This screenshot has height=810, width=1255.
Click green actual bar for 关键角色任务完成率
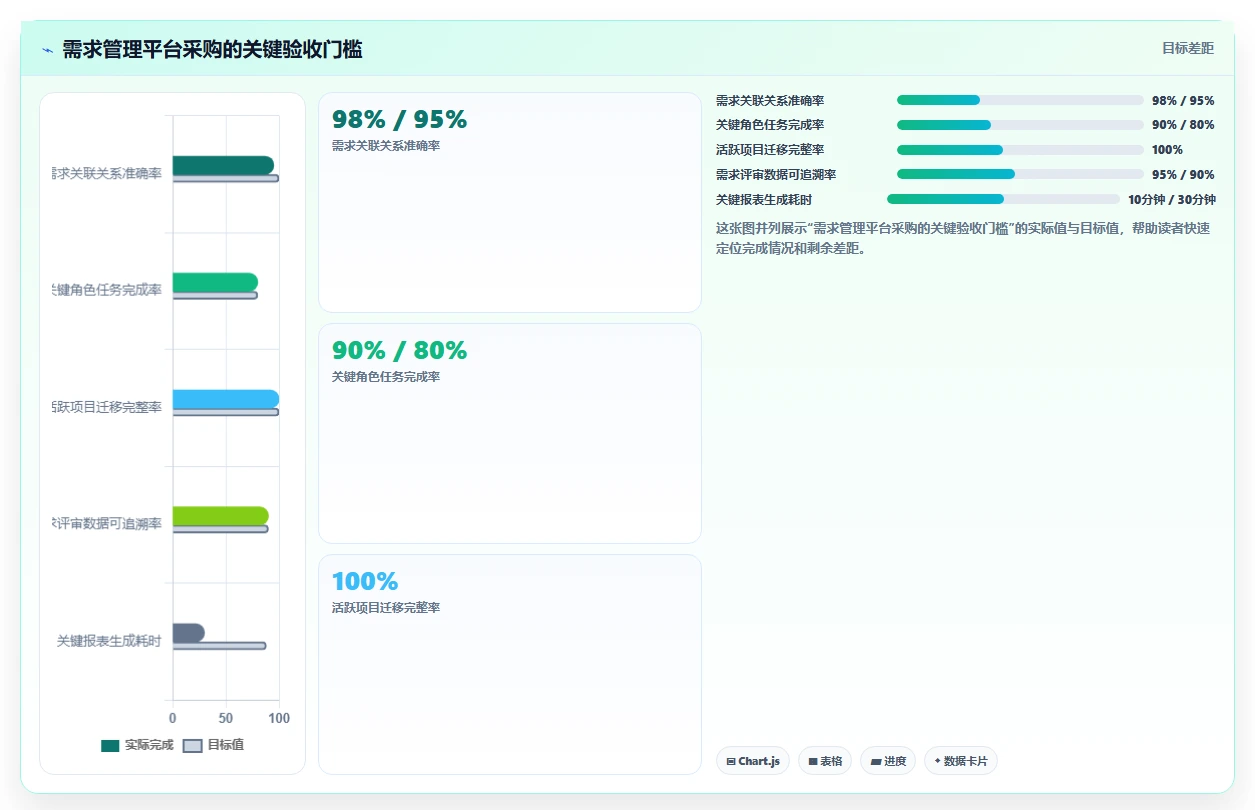[215, 282]
